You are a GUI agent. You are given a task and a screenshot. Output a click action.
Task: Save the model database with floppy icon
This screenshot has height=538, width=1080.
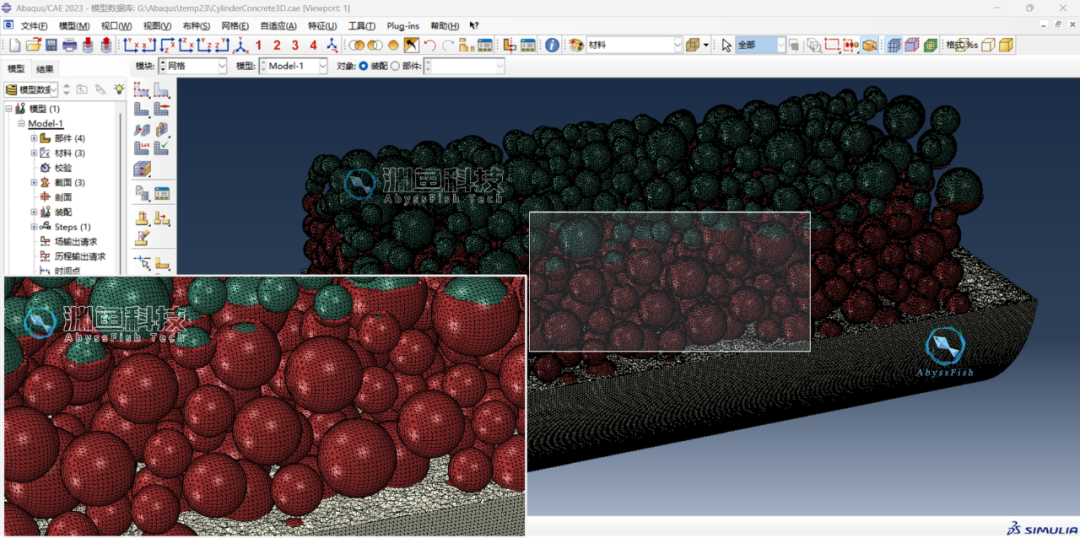click(51, 45)
